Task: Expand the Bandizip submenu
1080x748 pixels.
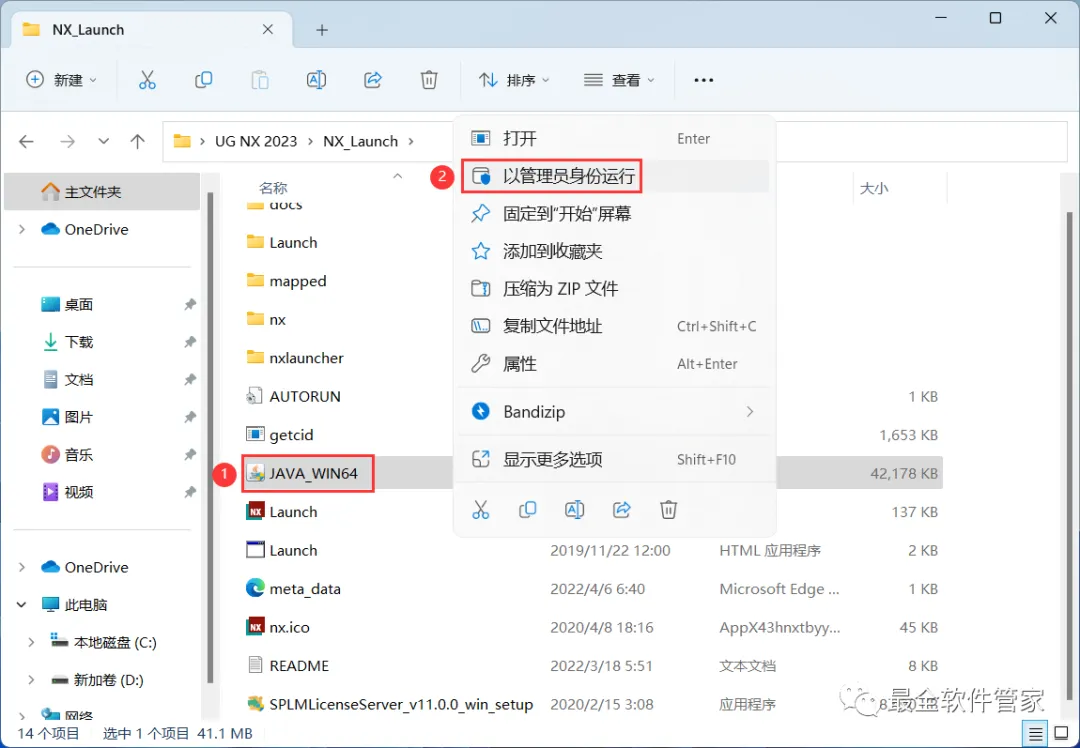Action: [x=749, y=412]
